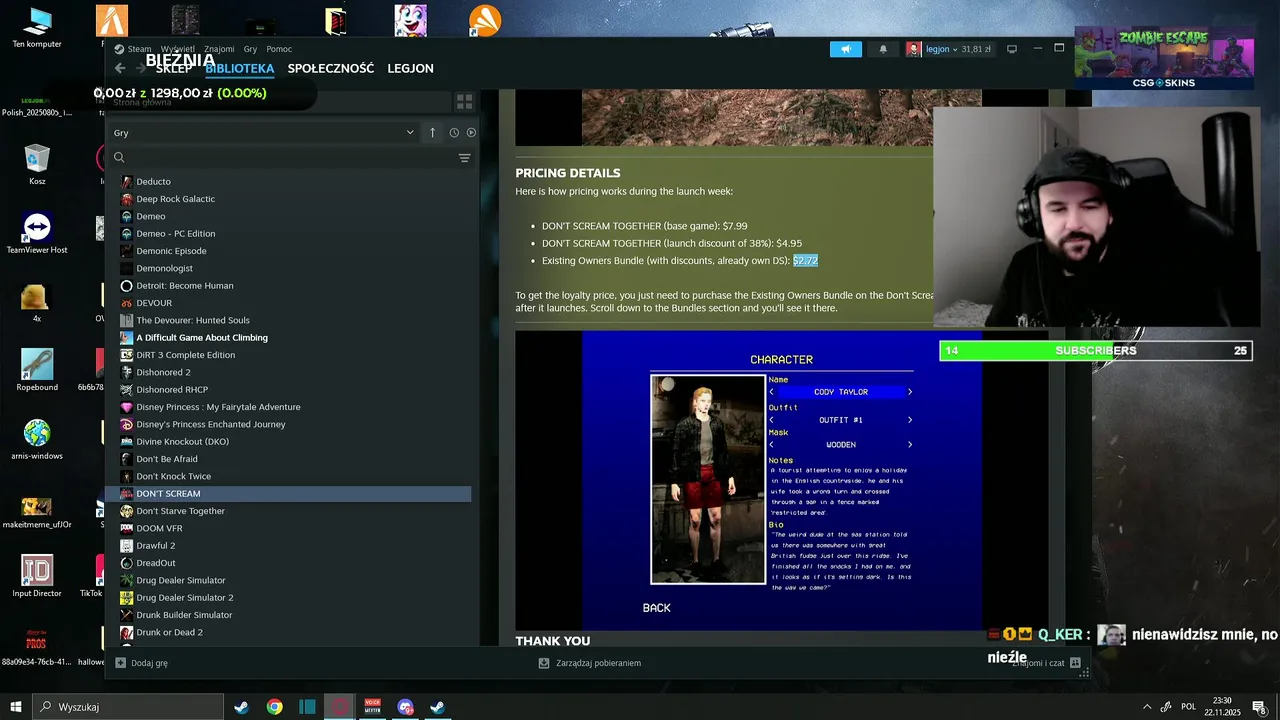Viewport: 1280px width, 720px height.
Task: Open Znajomi i czat panel
Action: point(1046,663)
